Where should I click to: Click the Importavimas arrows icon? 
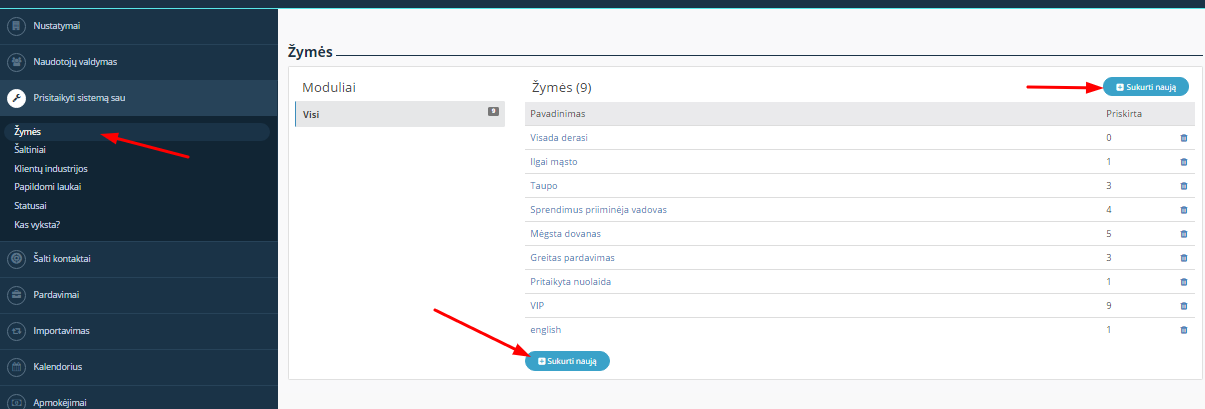point(16,331)
